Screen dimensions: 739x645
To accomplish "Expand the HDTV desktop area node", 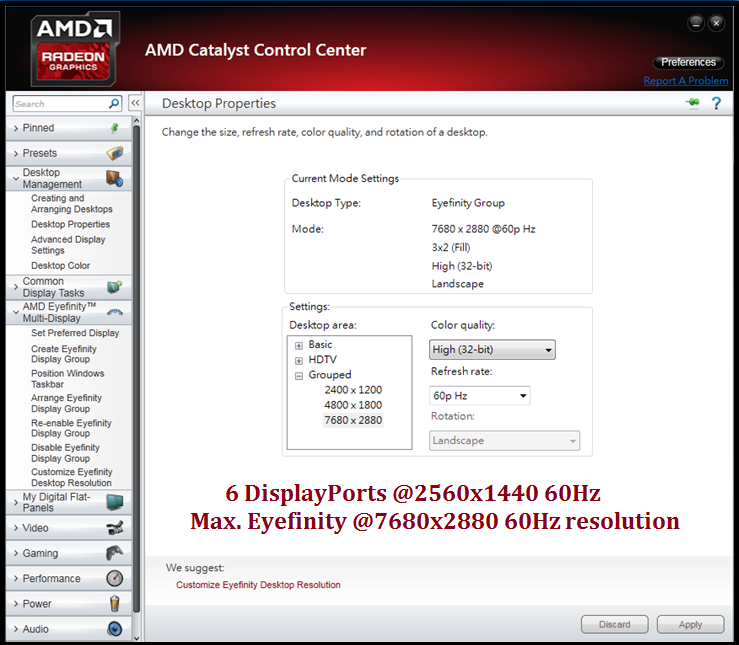I will 299,361.
